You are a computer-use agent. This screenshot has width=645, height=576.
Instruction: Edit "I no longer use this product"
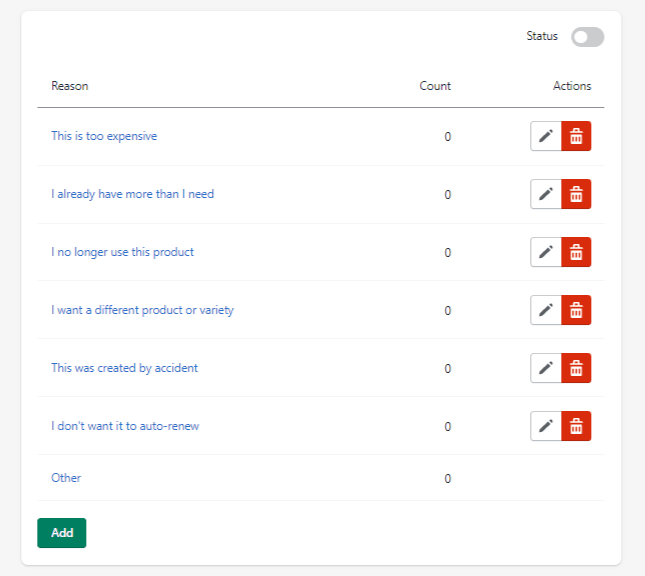pos(545,252)
